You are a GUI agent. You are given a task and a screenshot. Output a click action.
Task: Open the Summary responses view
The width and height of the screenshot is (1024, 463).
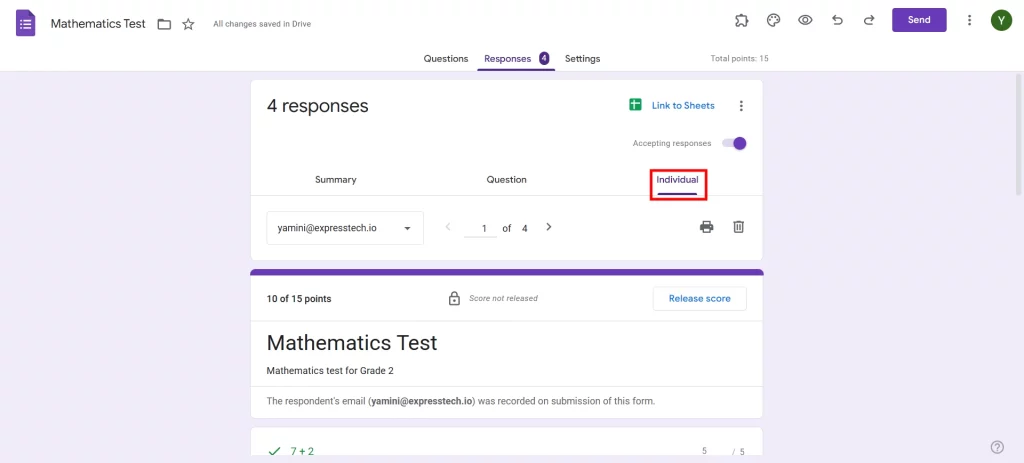[336, 180]
